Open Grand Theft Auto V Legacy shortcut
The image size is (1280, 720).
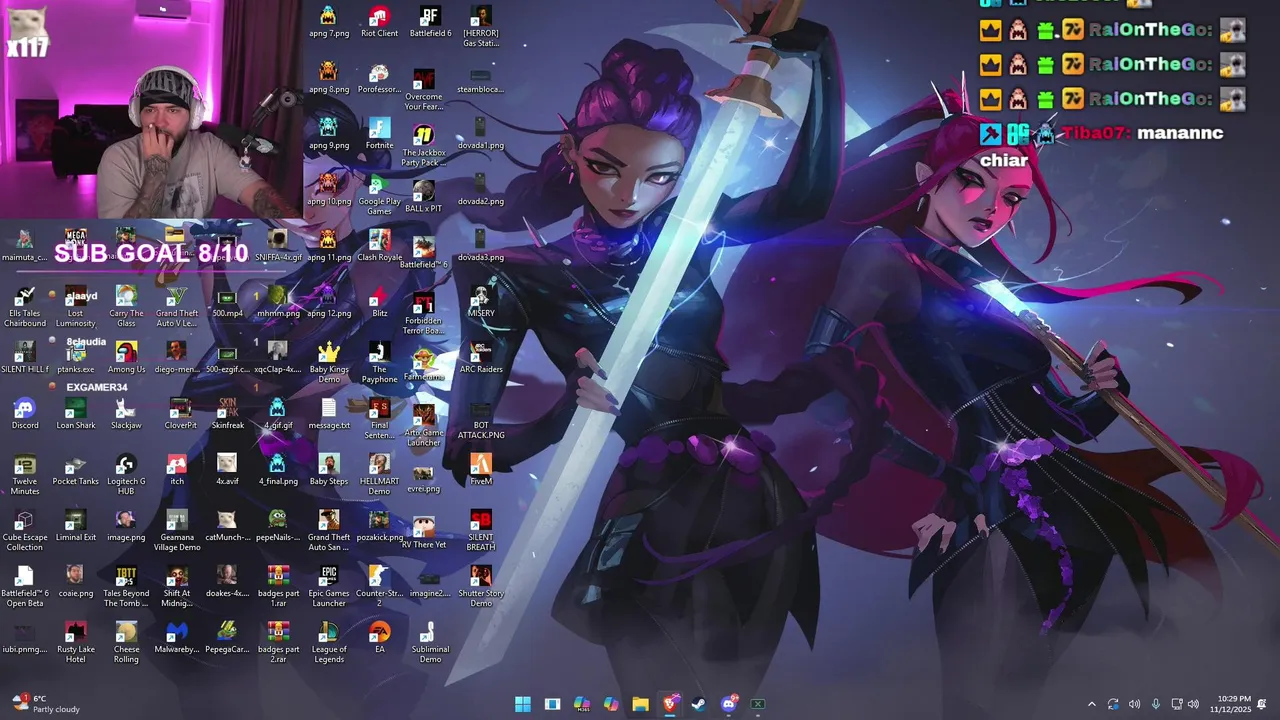tap(177, 307)
